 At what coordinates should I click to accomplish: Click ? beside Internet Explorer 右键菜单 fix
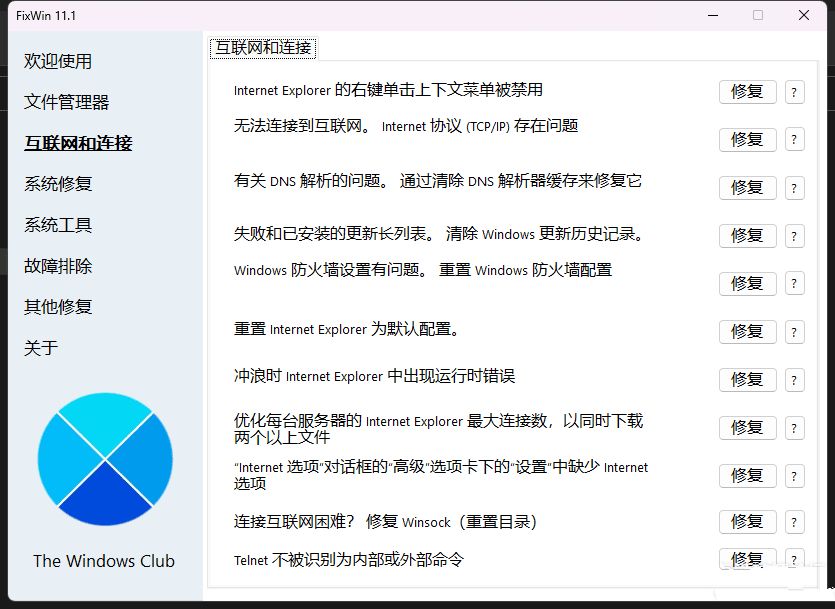(794, 92)
